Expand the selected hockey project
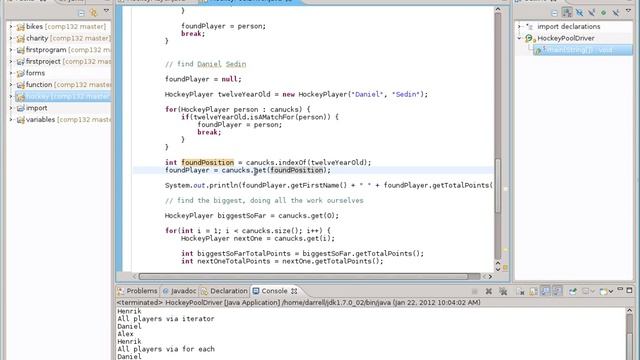 point(11,97)
